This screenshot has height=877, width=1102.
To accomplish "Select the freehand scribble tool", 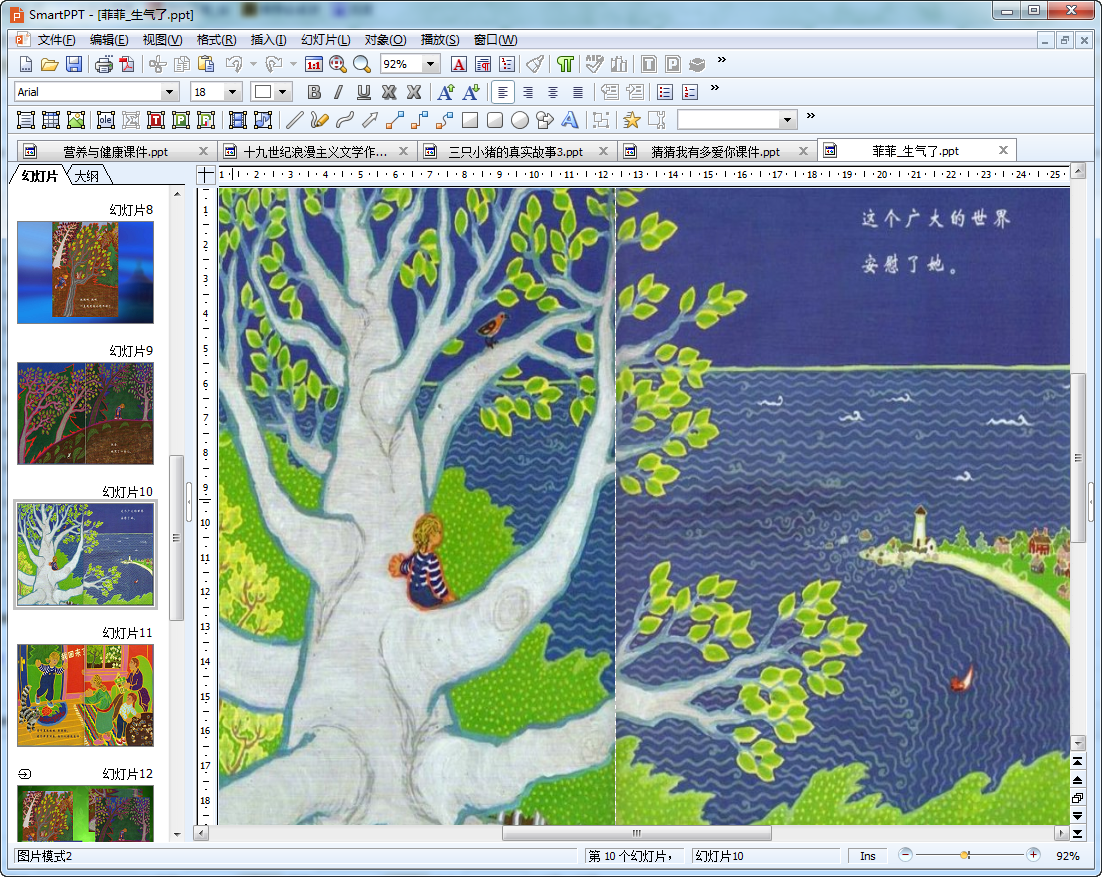I will (319, 120).
